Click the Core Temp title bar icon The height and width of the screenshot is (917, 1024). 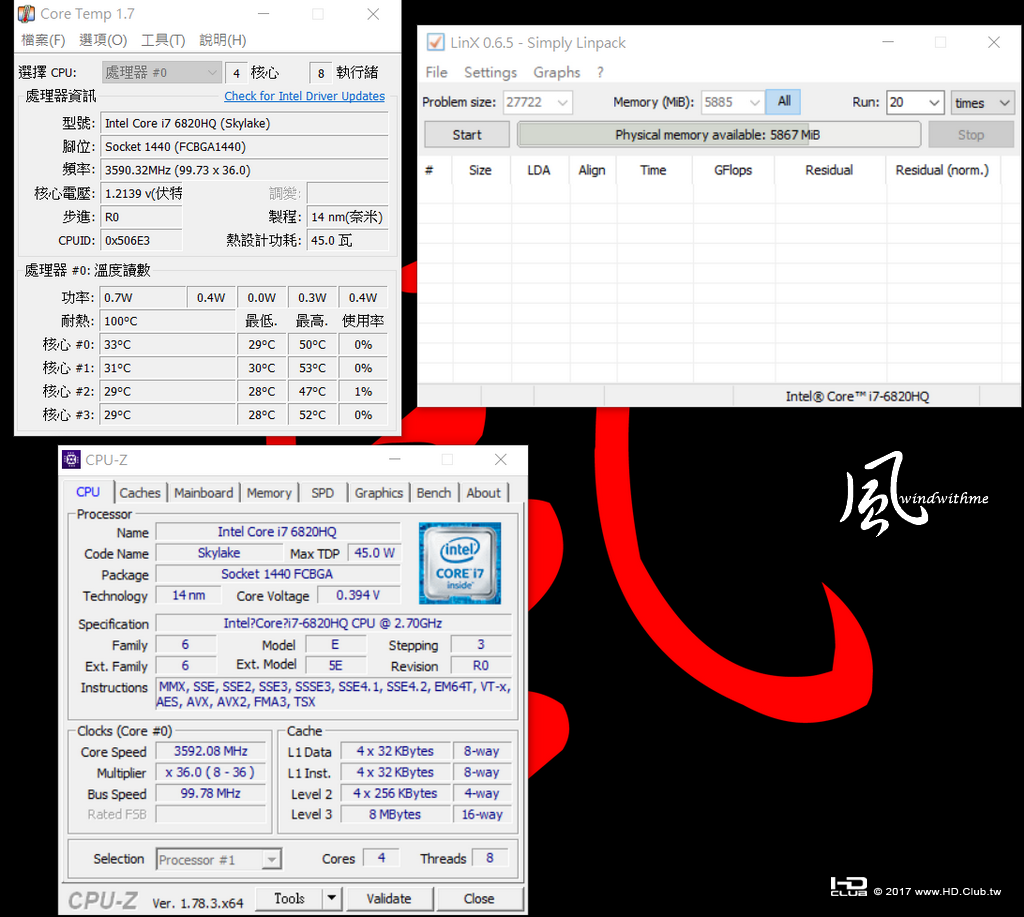click(26, 14)
